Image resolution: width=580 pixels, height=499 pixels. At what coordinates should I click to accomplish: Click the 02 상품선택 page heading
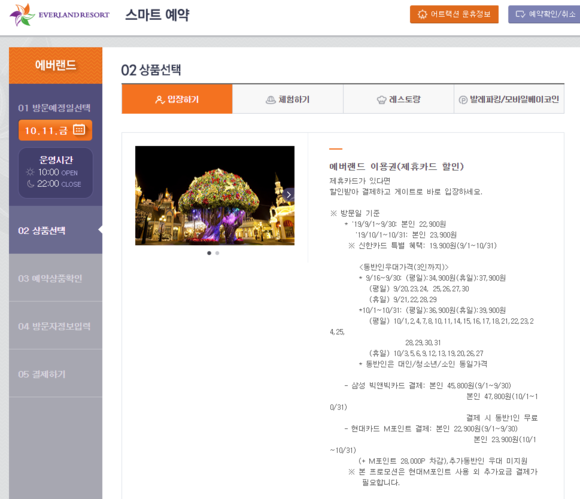pyautogui.click(x=151, y=70)
